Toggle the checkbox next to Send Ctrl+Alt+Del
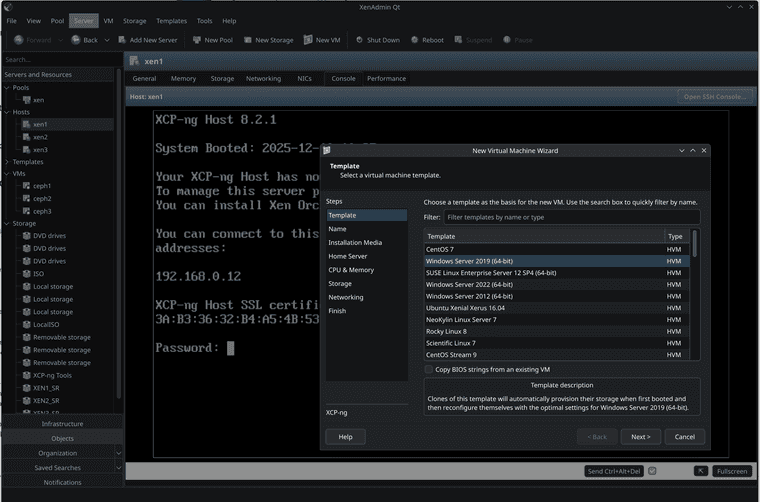The image size is (760, 502). pos(652,471)
